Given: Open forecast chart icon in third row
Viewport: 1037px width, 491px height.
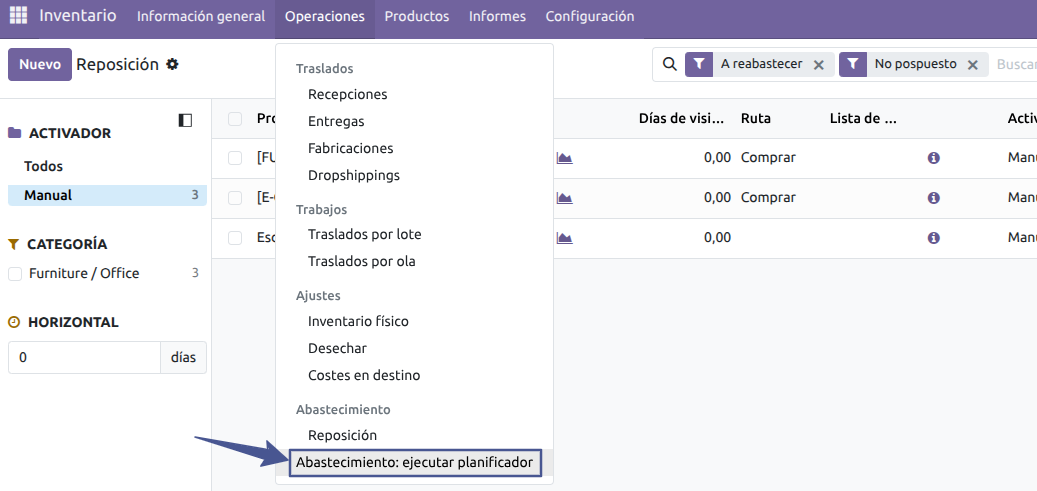Looking at the screenshot, I should [564, 238].
